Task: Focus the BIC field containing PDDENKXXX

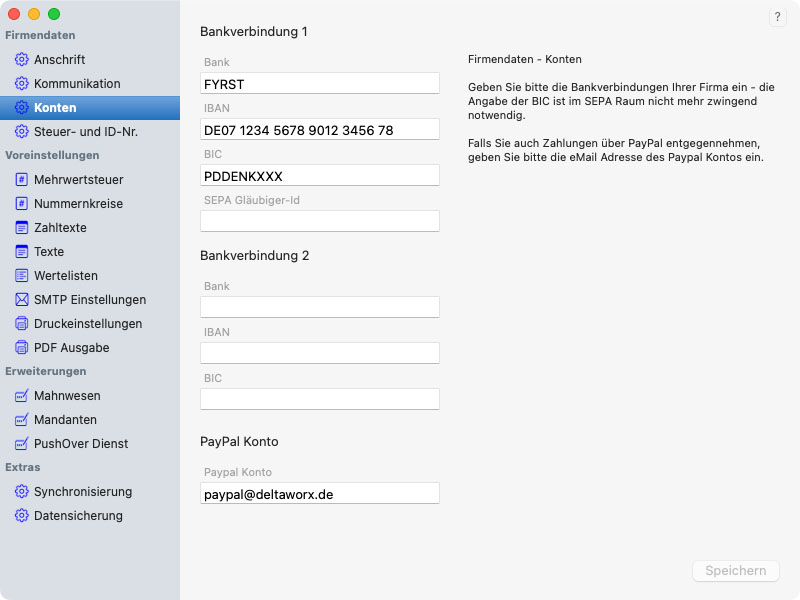Action: pyautogui.click(x=320, y=176)
